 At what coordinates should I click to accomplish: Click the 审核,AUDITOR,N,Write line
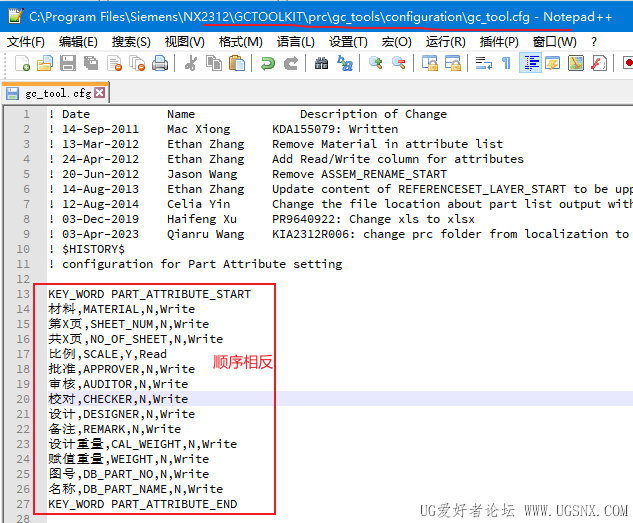[118, 384]
